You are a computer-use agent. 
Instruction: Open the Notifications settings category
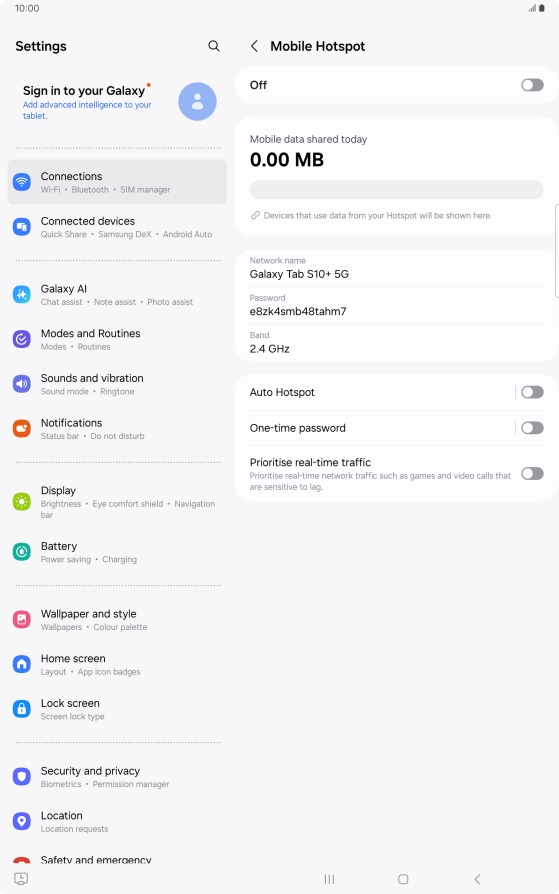(117, 429)
